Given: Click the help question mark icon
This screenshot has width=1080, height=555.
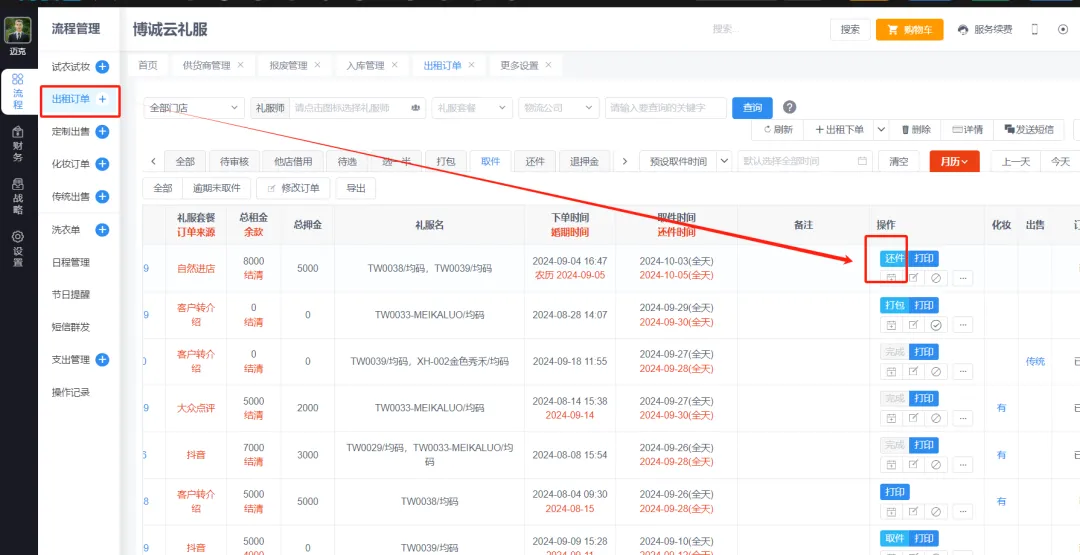Looking at the screenshot, I should coord(789,108).
